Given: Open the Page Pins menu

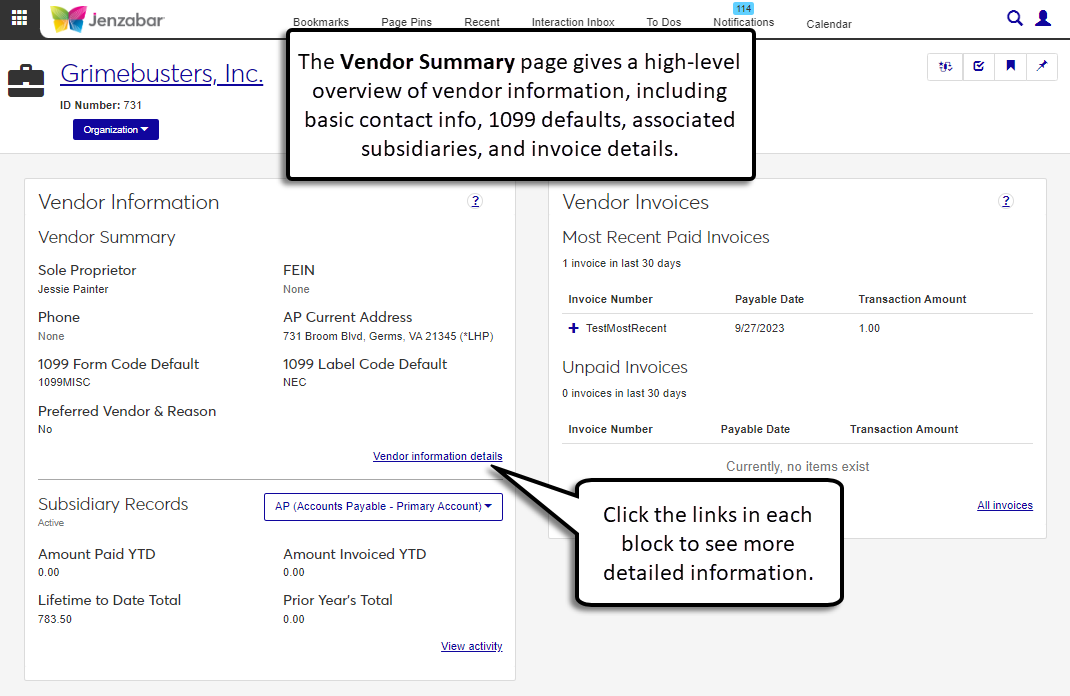Looking at the screenshot, I should (406, 22).
